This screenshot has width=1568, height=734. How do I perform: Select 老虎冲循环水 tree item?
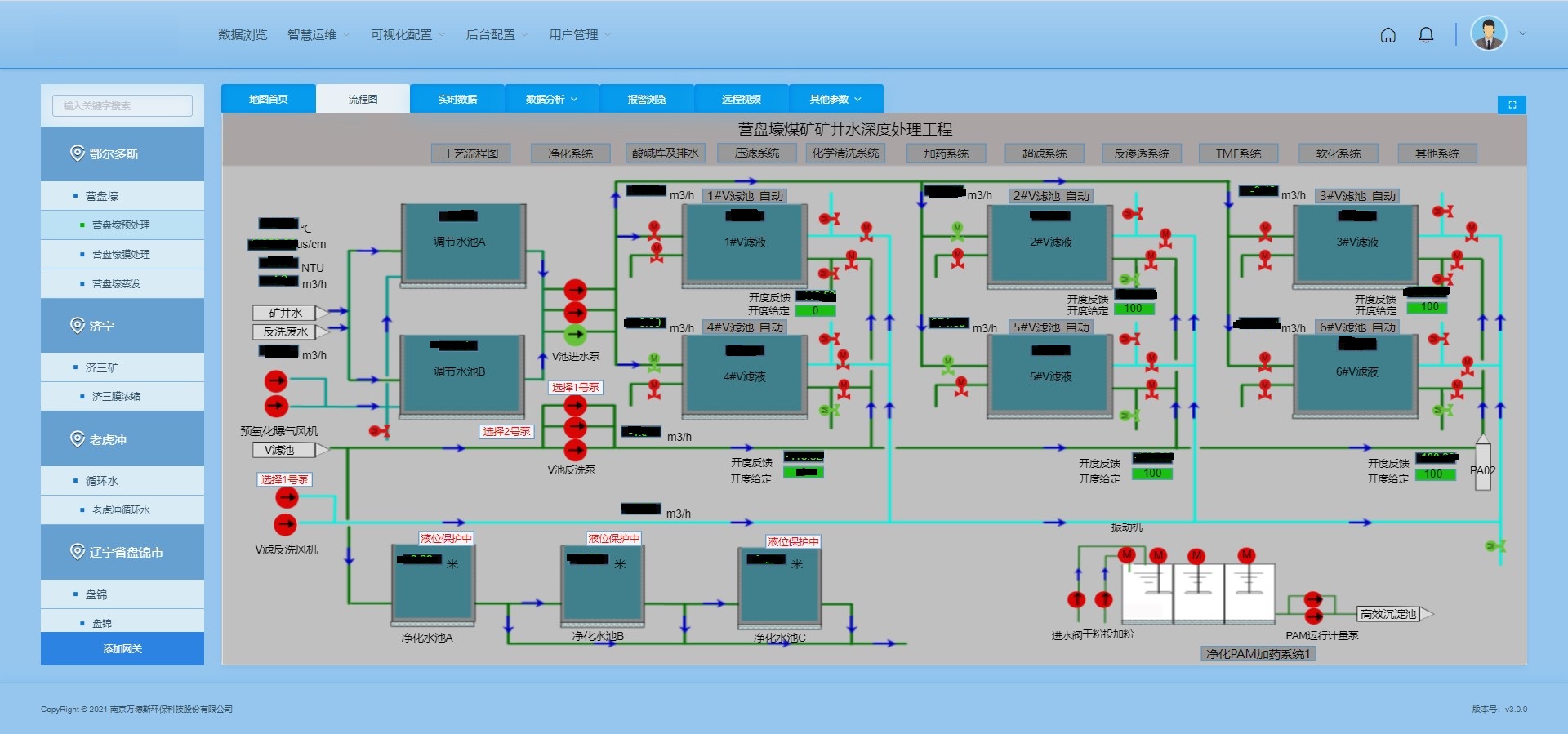[x=122, y=509]
